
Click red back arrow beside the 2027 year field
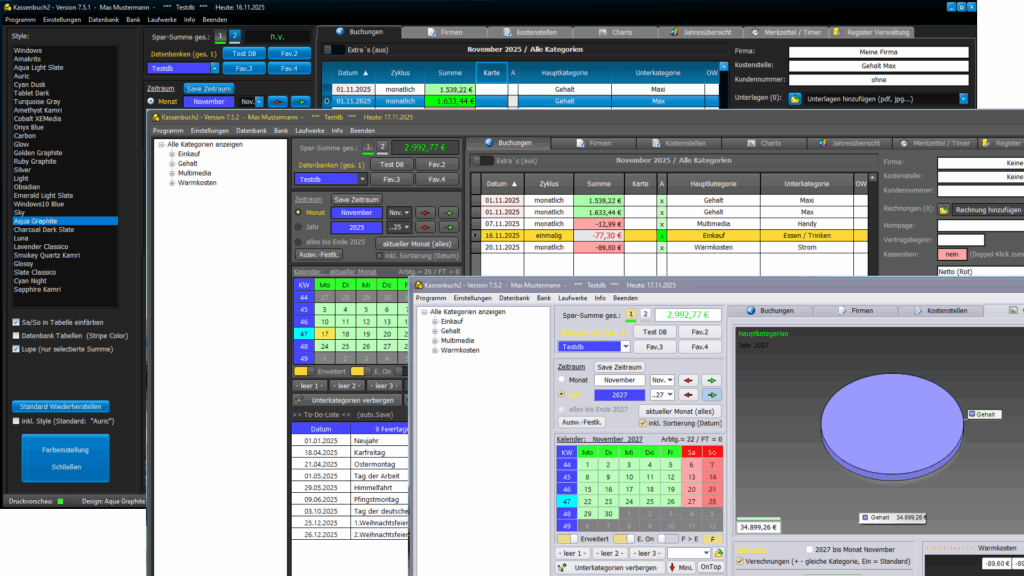click(687, 395)
